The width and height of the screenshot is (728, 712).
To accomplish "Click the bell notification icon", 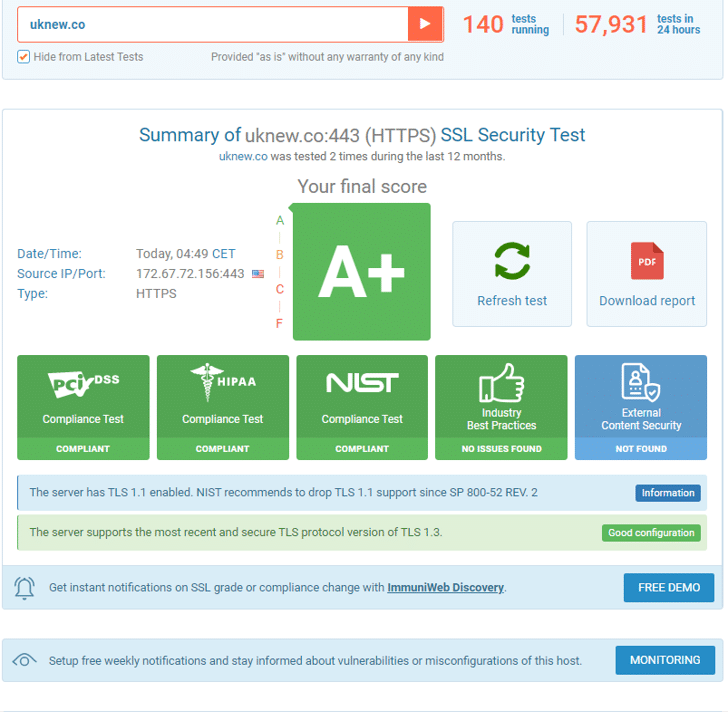I will click(25, 588).
